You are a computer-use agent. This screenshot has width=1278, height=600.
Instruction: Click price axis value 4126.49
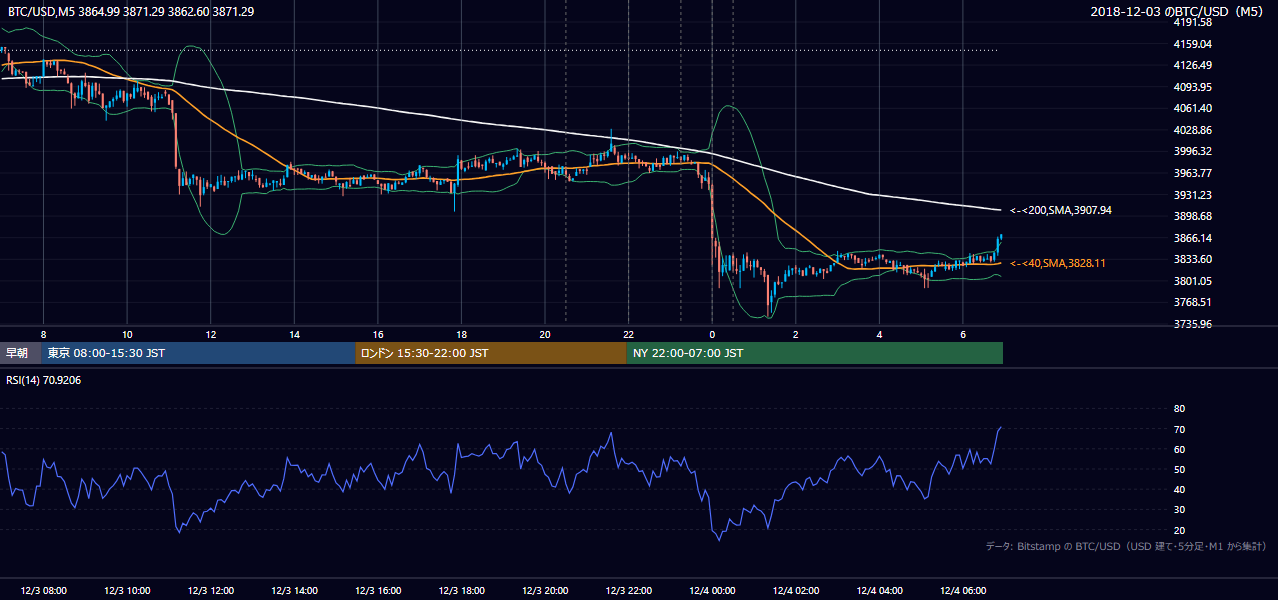click(x=1192, y=65)
